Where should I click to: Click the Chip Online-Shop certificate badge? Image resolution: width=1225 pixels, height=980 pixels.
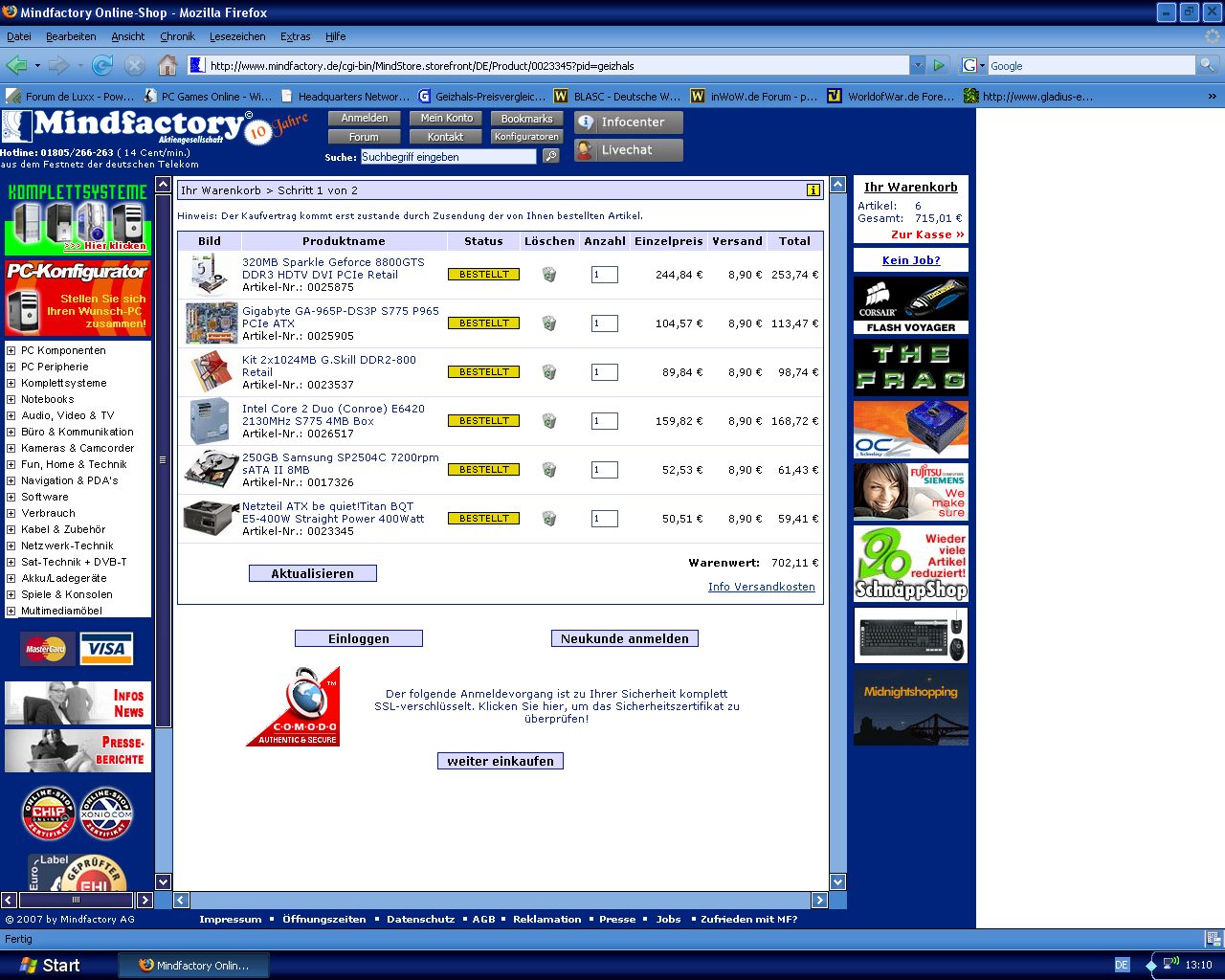[x=49, y=813]
